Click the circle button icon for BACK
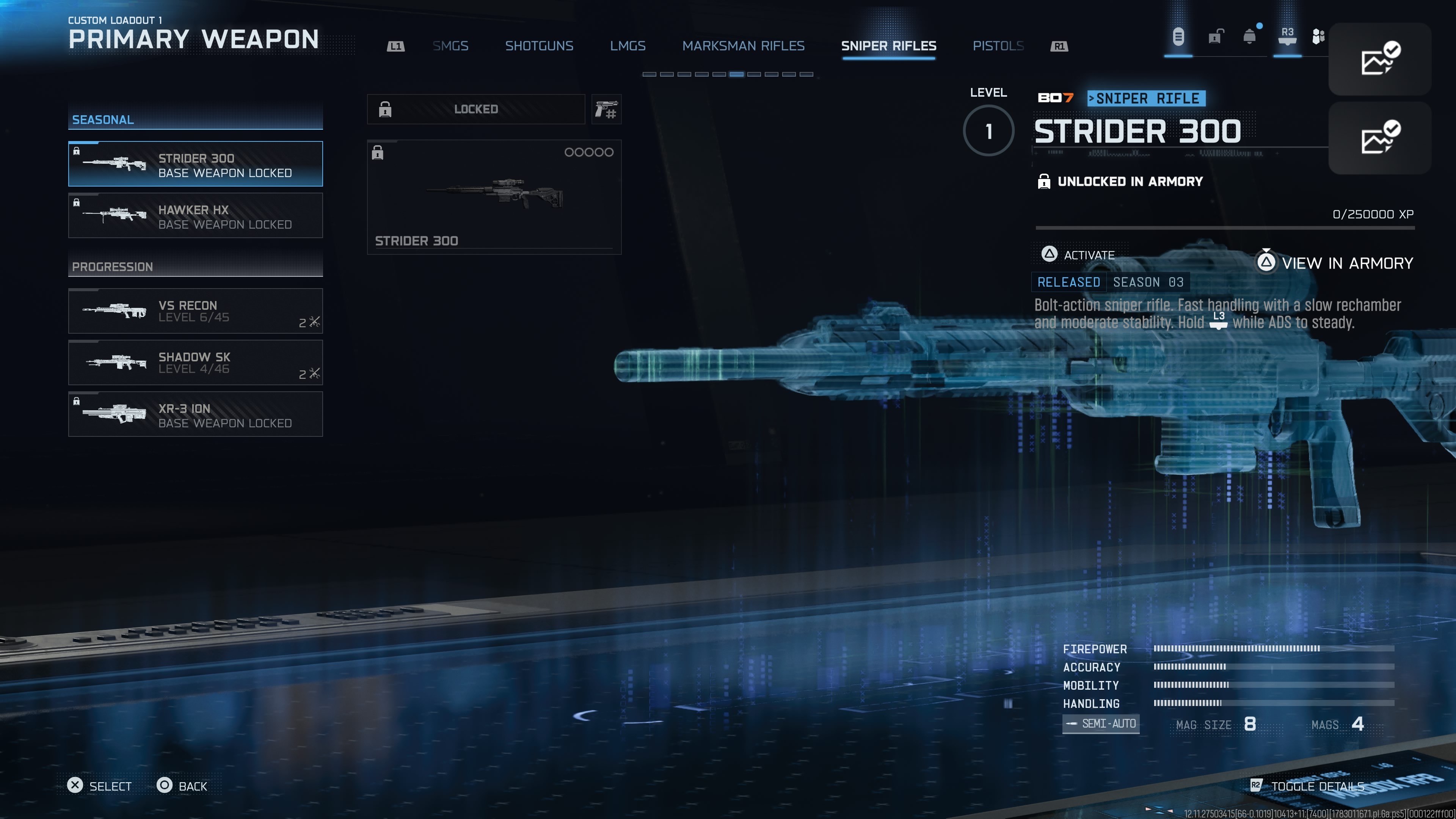Viewport: 1456px width, 819px height. pyautogui.click(x=165, y=785)
